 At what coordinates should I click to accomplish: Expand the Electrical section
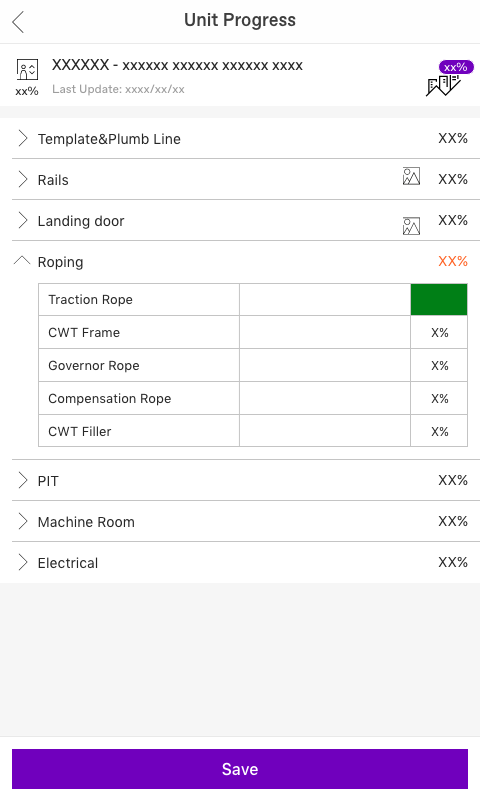[23, 562]
